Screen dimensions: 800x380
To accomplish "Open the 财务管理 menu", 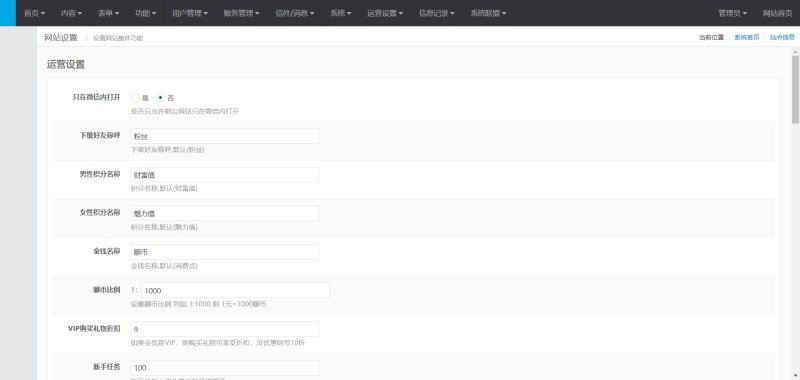I will click(x=241, y=13).
